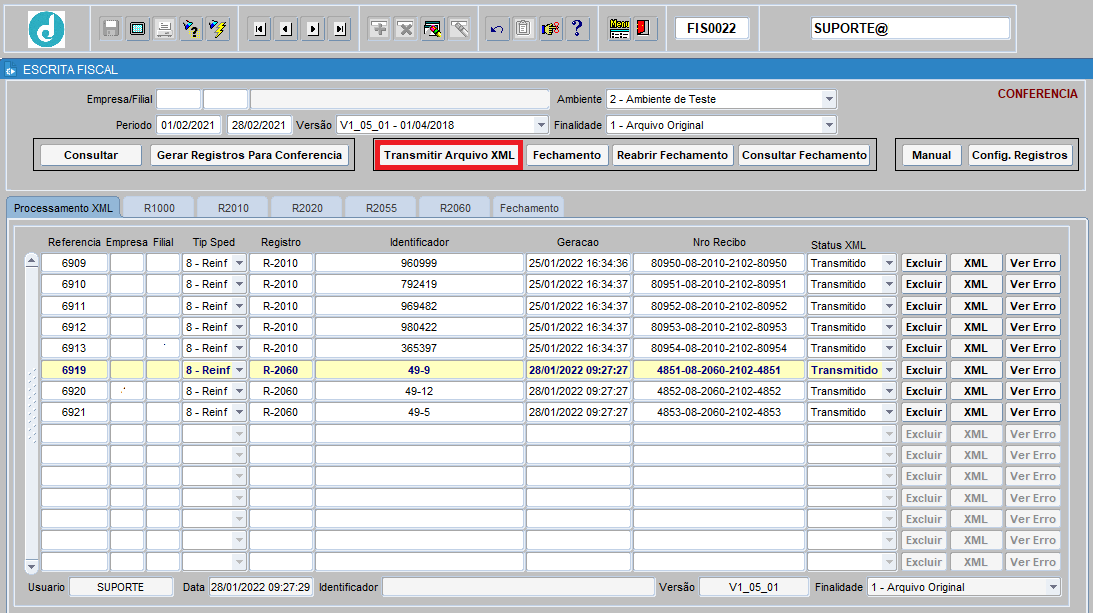Image resolution: width=1093 pixels, height=613 pixels.
Task: Click the gray pencil icon beside the eraser
Action: pyautogui.click(x=459, y=29)
